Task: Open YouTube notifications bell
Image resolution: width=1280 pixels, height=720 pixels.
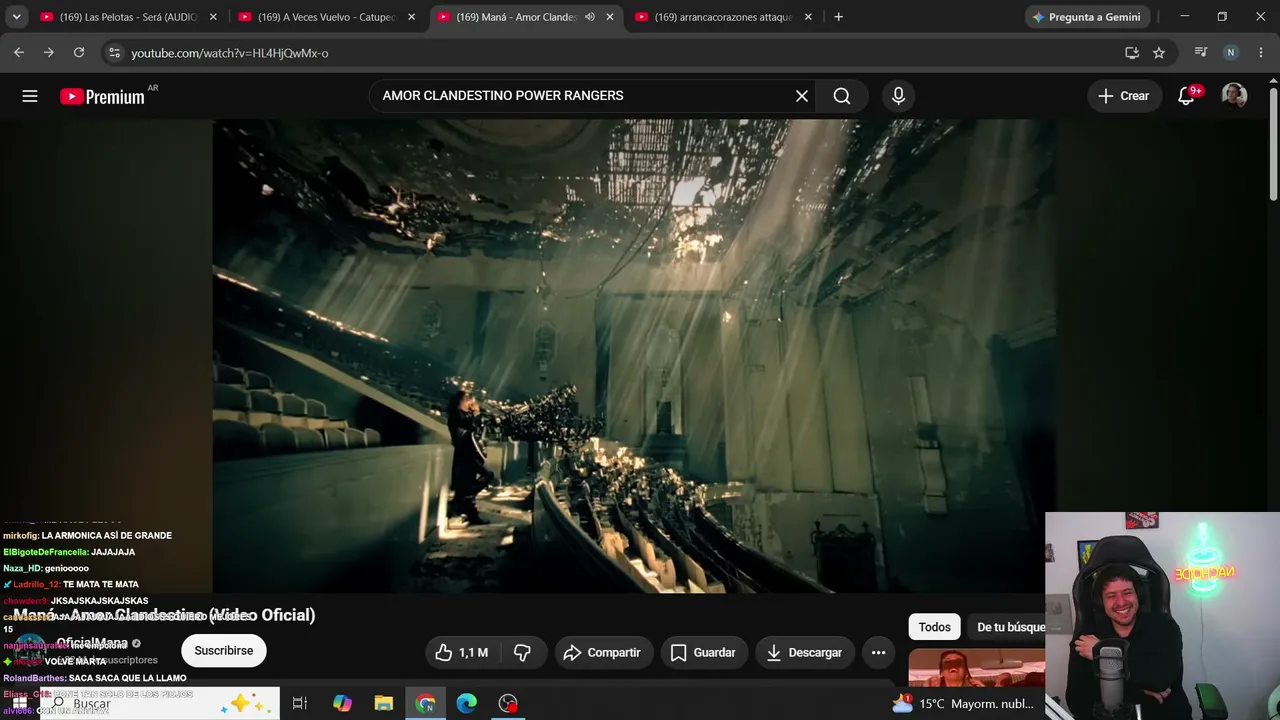Action: [1187, 96]
